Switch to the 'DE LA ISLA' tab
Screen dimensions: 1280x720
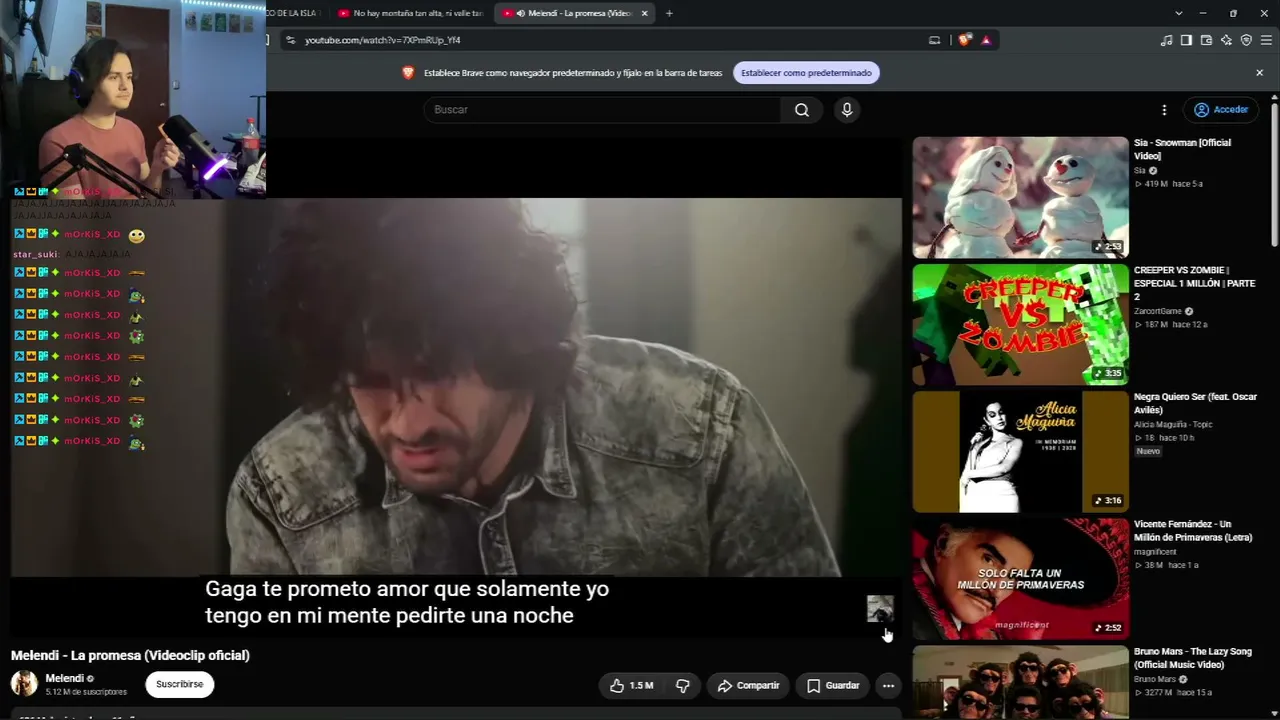click(x=294, y=13)
